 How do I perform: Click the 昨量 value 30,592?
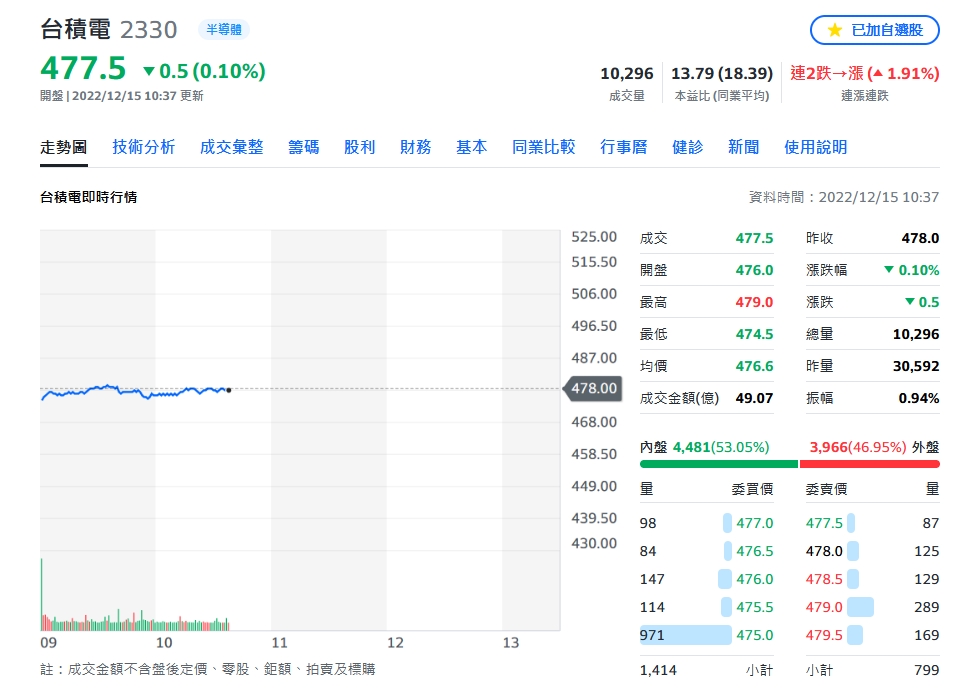[x=916, y=366]
